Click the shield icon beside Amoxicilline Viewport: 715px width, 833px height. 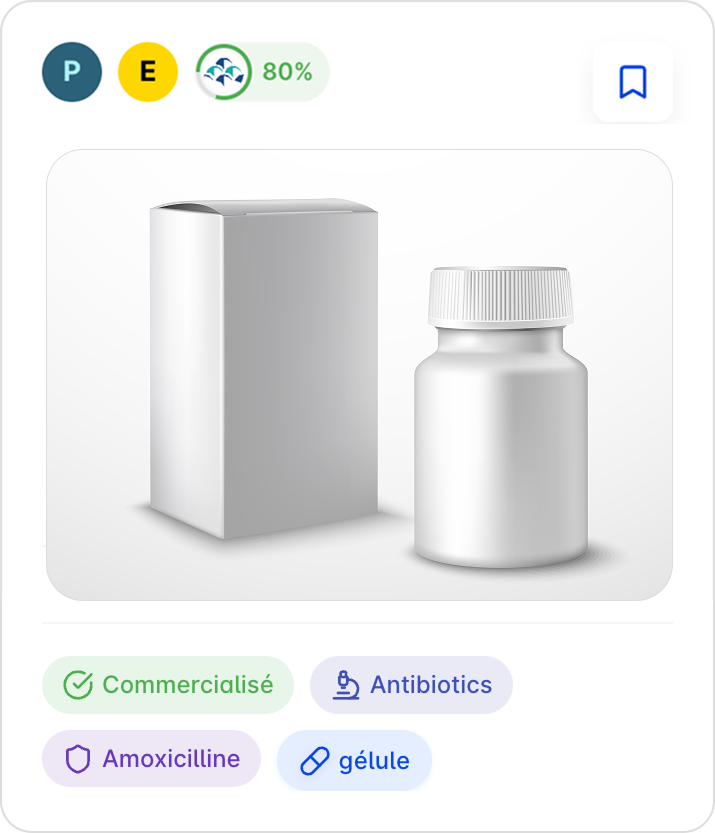pos(78,759)
